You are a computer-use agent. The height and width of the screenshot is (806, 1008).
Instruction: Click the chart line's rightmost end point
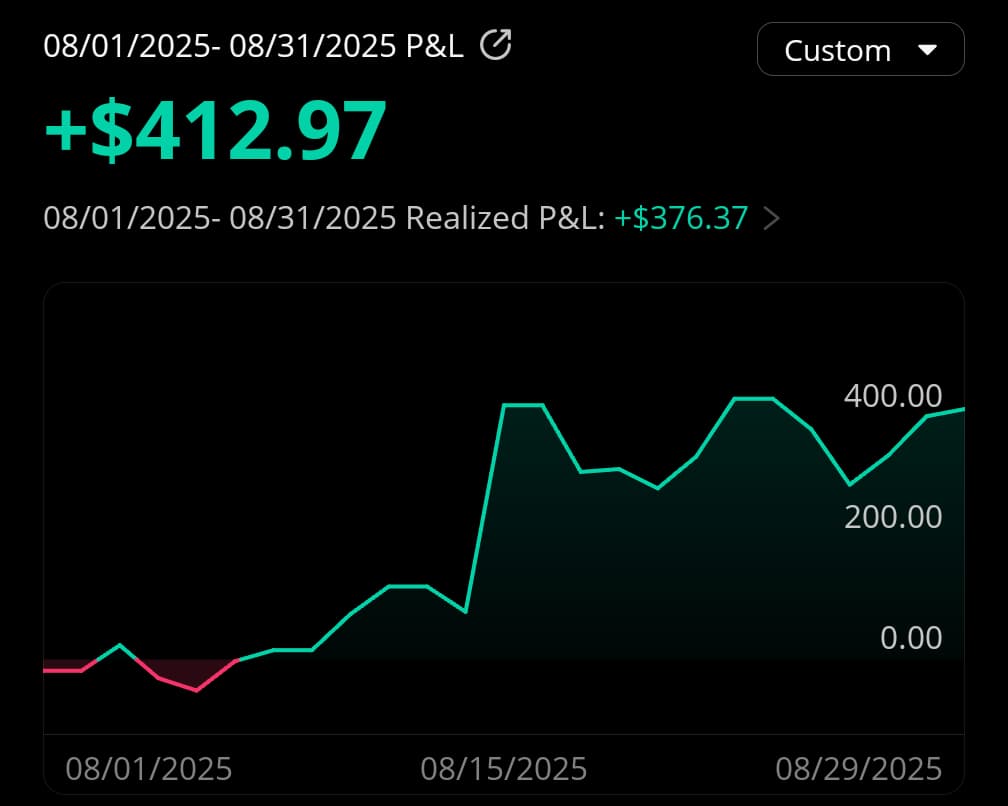coord(963,409)
